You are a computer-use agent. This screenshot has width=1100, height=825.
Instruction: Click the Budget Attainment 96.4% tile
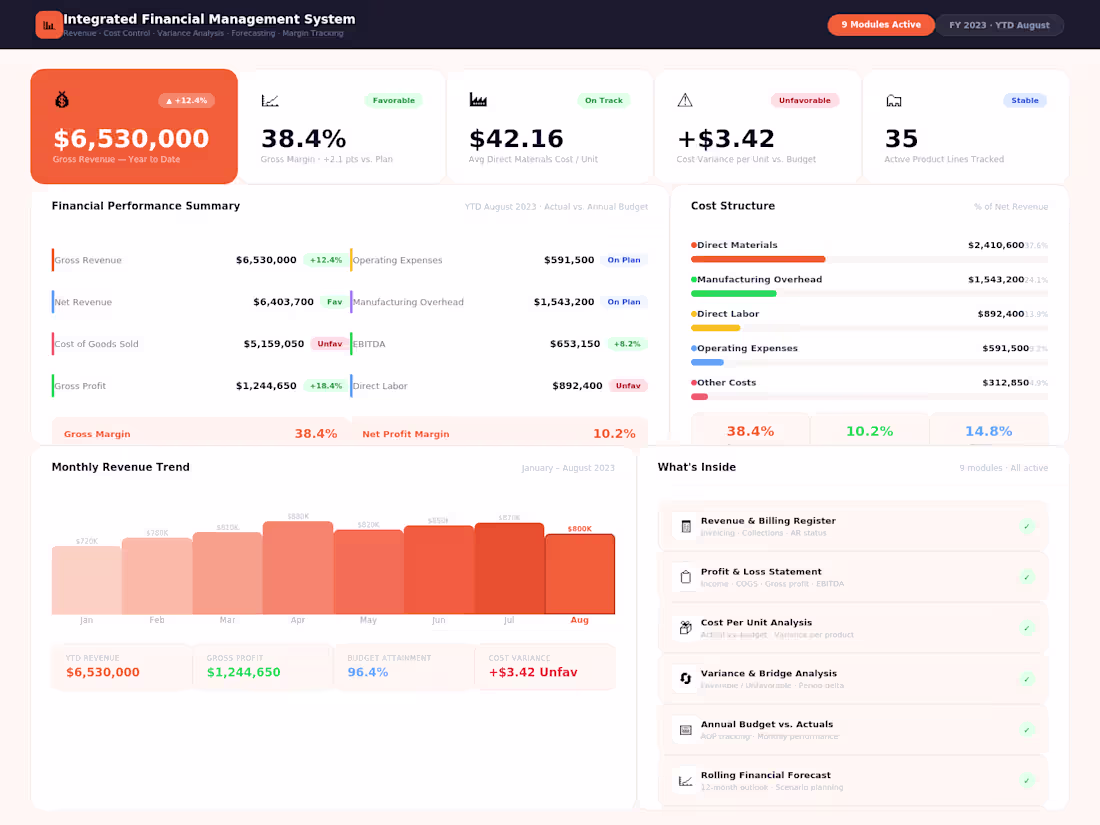tap(403, 666)
